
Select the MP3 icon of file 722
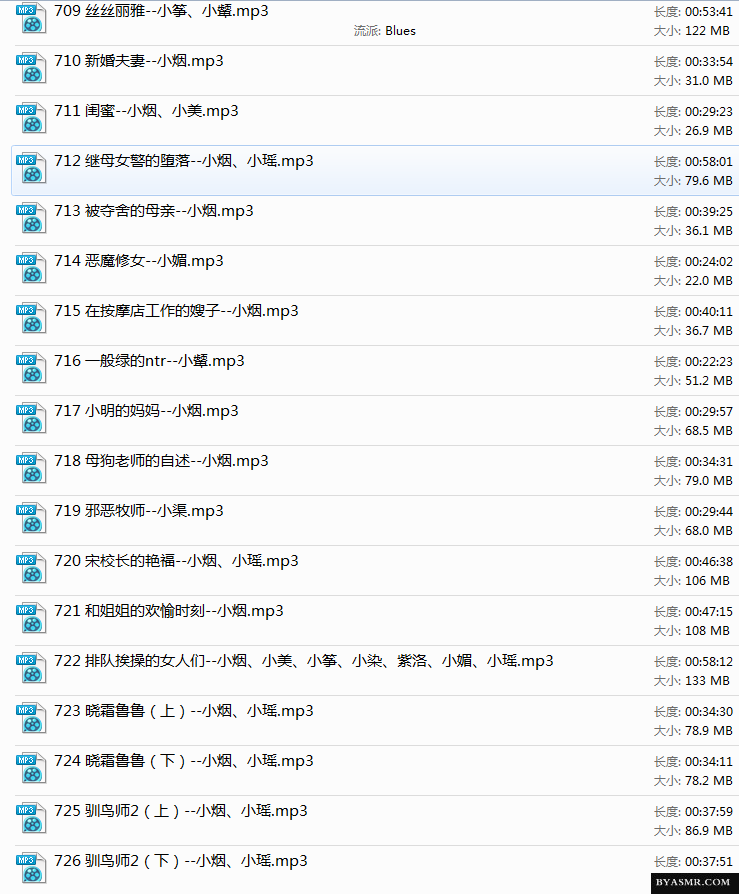31,669
